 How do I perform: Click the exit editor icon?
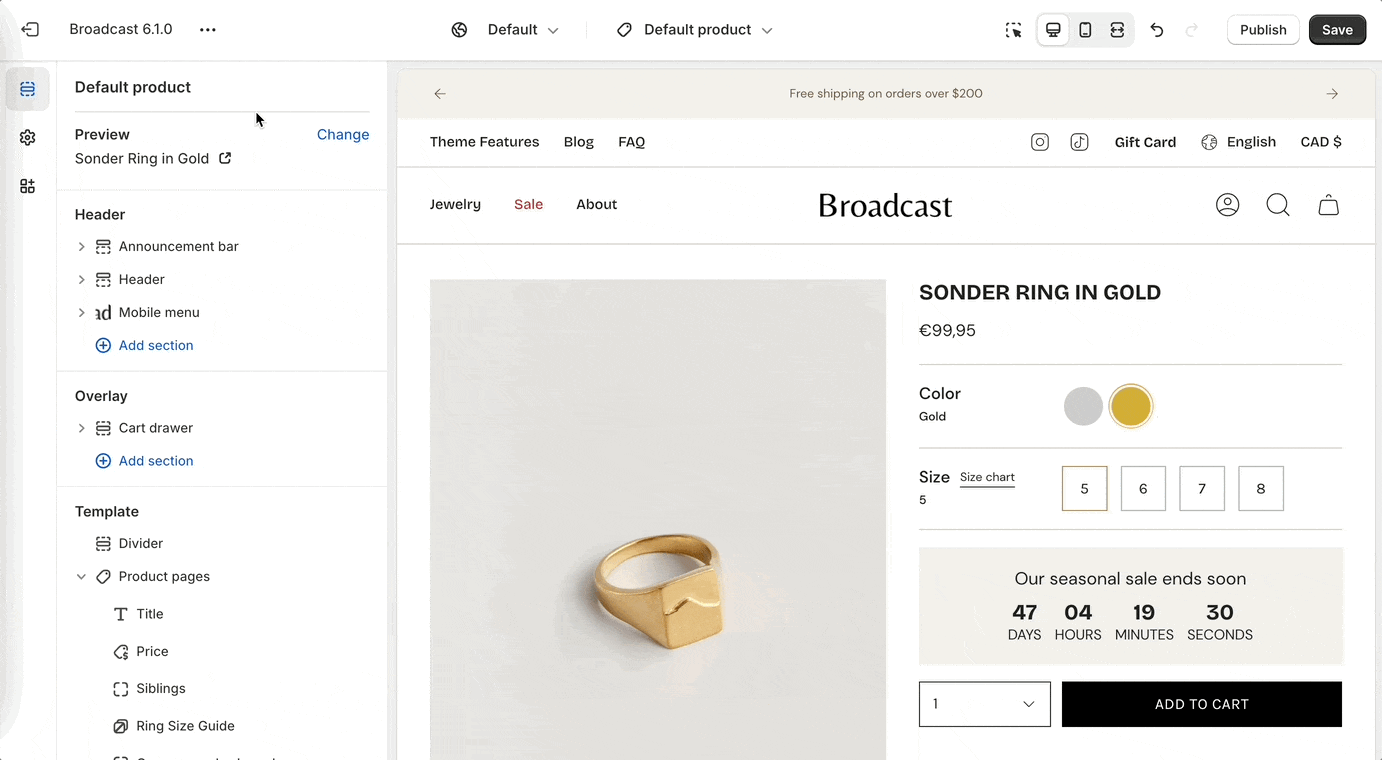coord(30,30)
